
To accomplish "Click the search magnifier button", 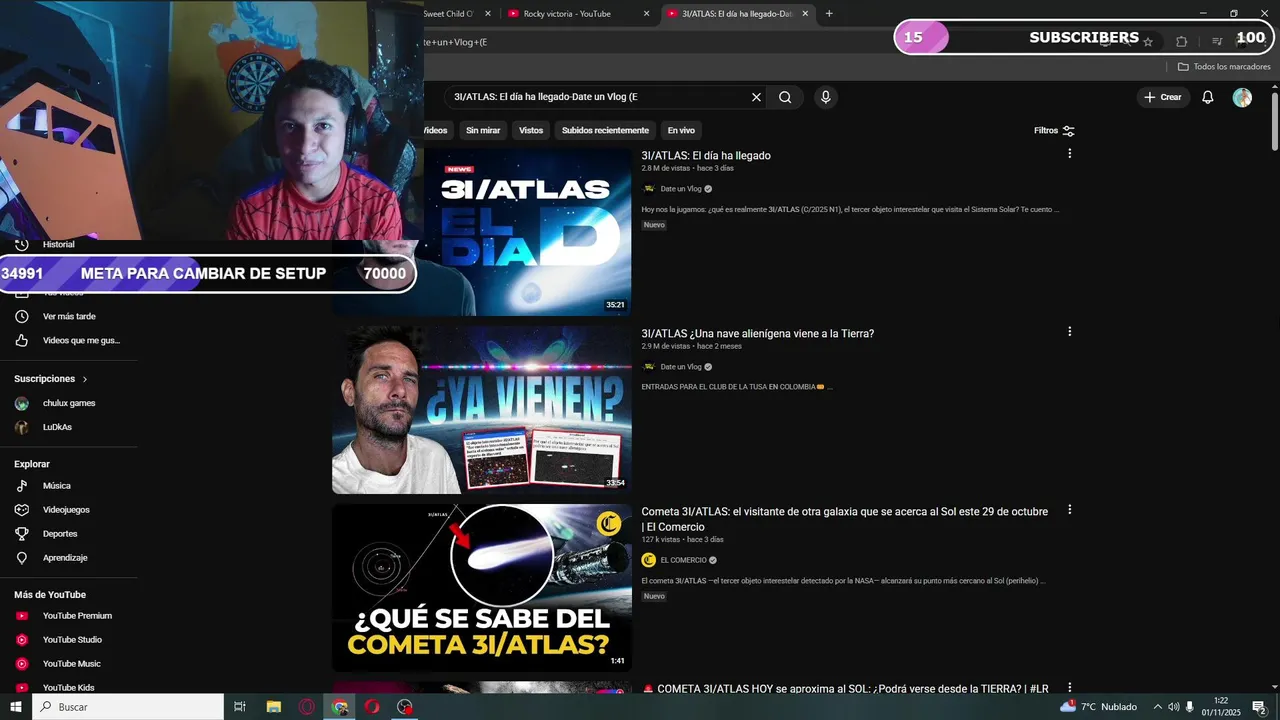I will point(785,97).
